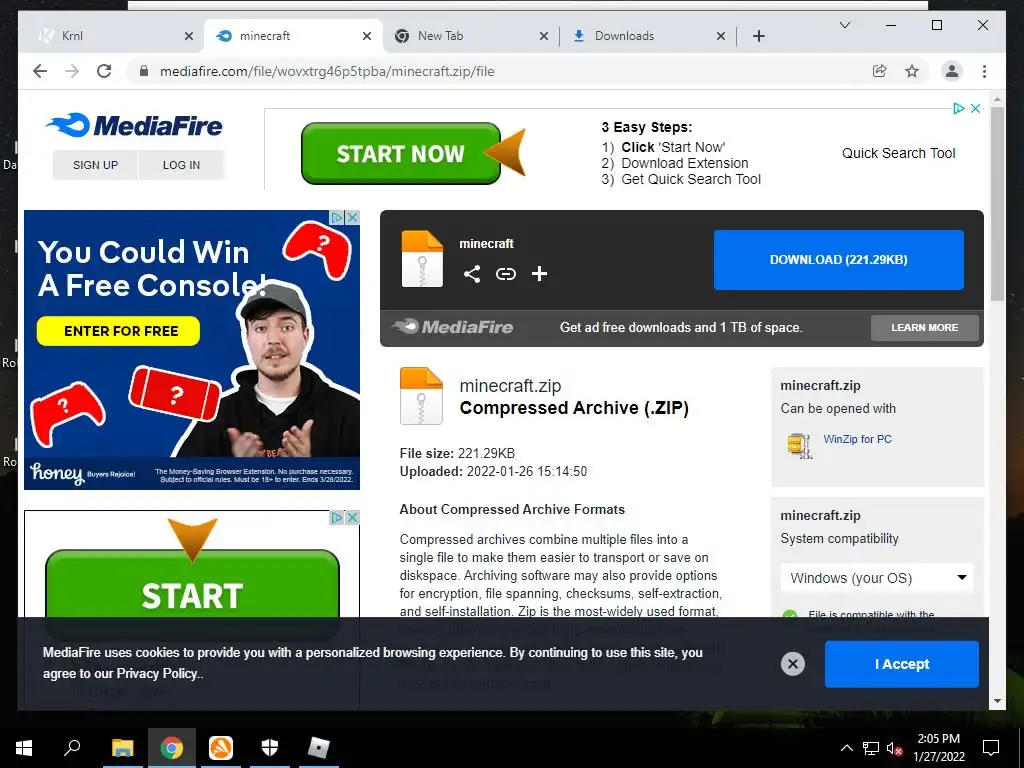The height and width of the screenshot is (768, 1024).
Task: Click the Chrome back arrow
Action: [40, 71]
